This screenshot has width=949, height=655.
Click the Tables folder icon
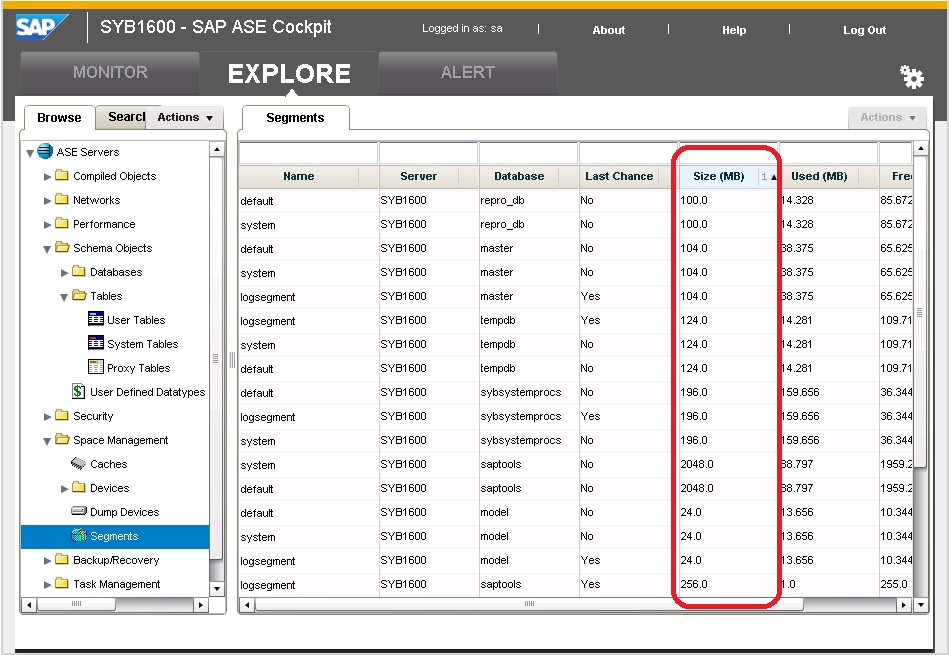point(79,295)
